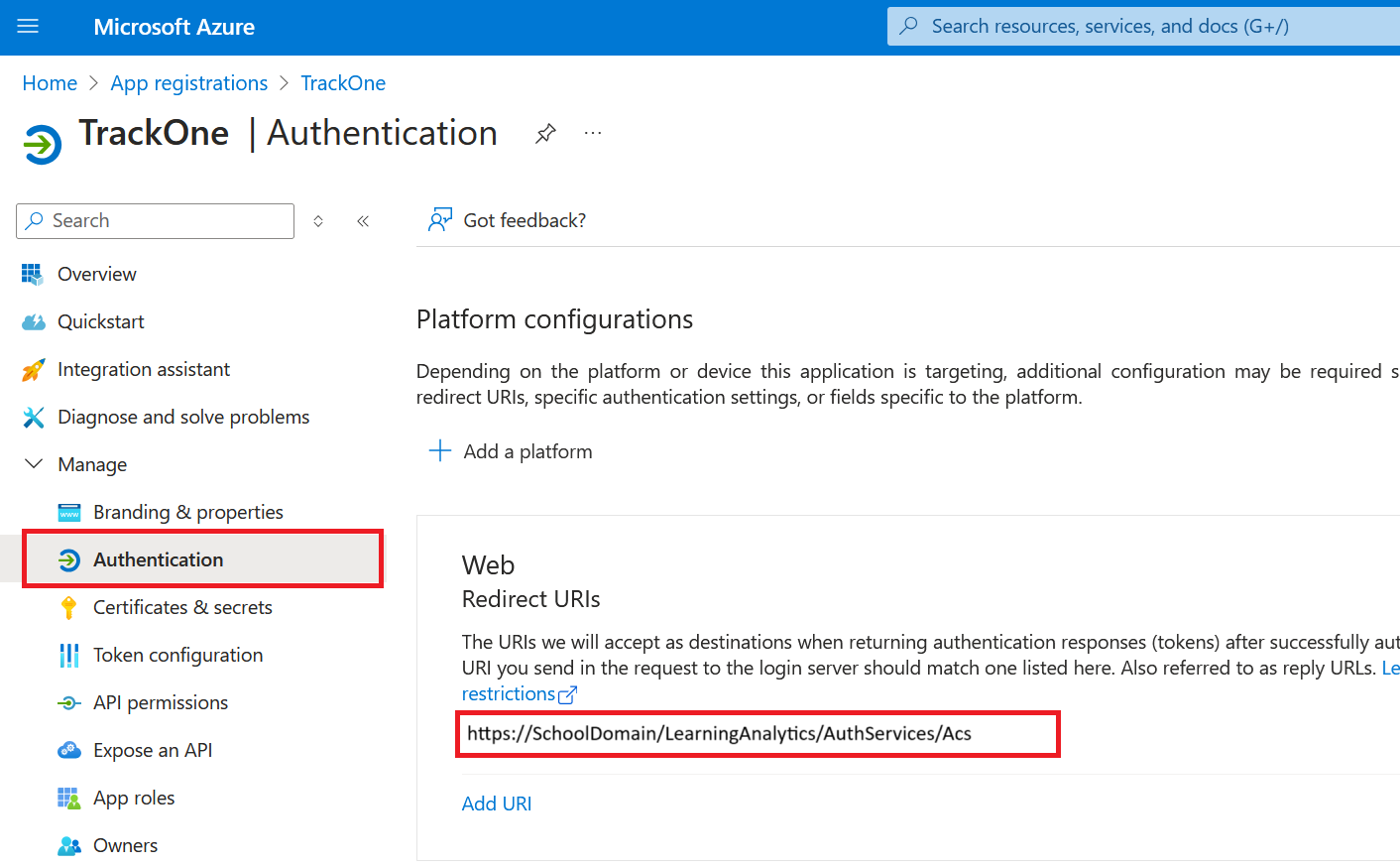Click the Manage section label
1400x866 pixels.
coord(92,464)
